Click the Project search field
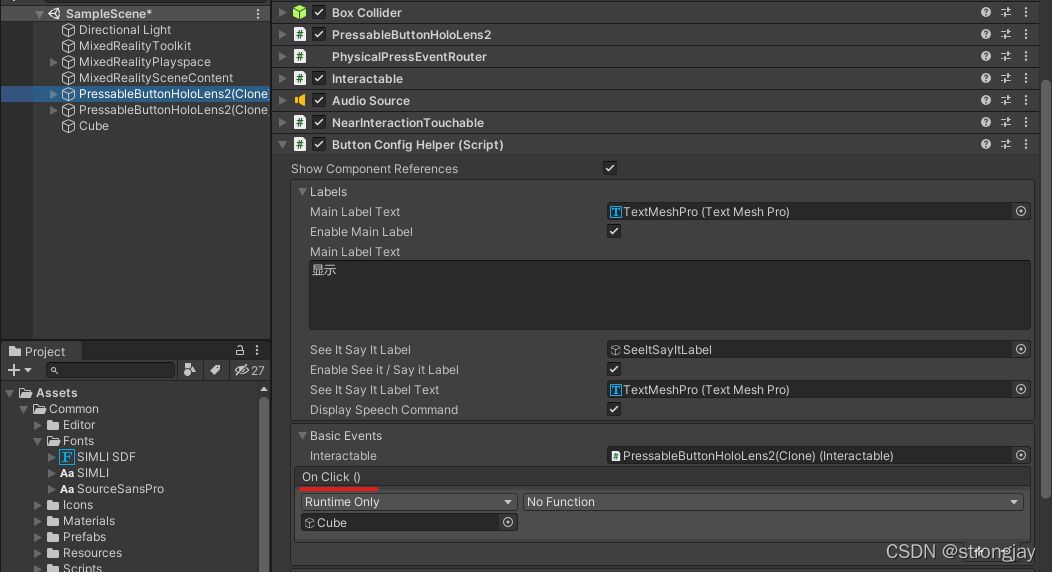The height and width of the screenshot is (572, 1052). [110, 370]
